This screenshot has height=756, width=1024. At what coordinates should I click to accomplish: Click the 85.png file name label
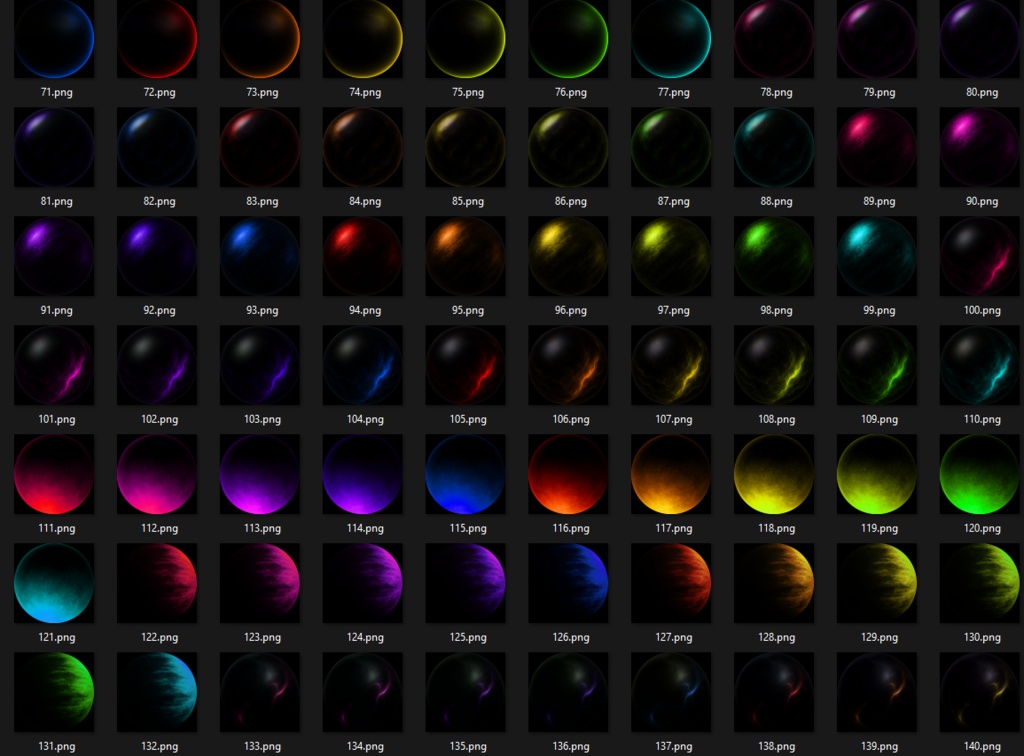click(x=468, y=201)
